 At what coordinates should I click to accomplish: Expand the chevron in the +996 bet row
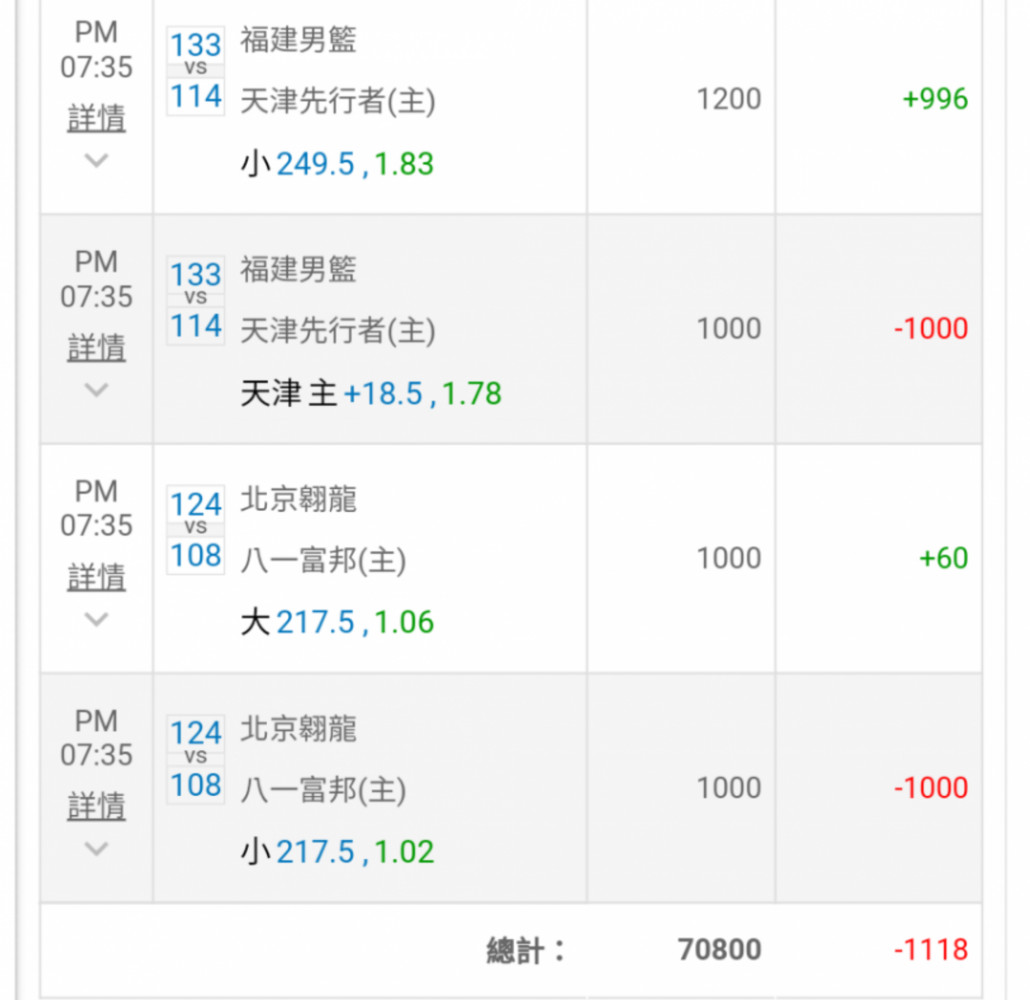[97, 160]
